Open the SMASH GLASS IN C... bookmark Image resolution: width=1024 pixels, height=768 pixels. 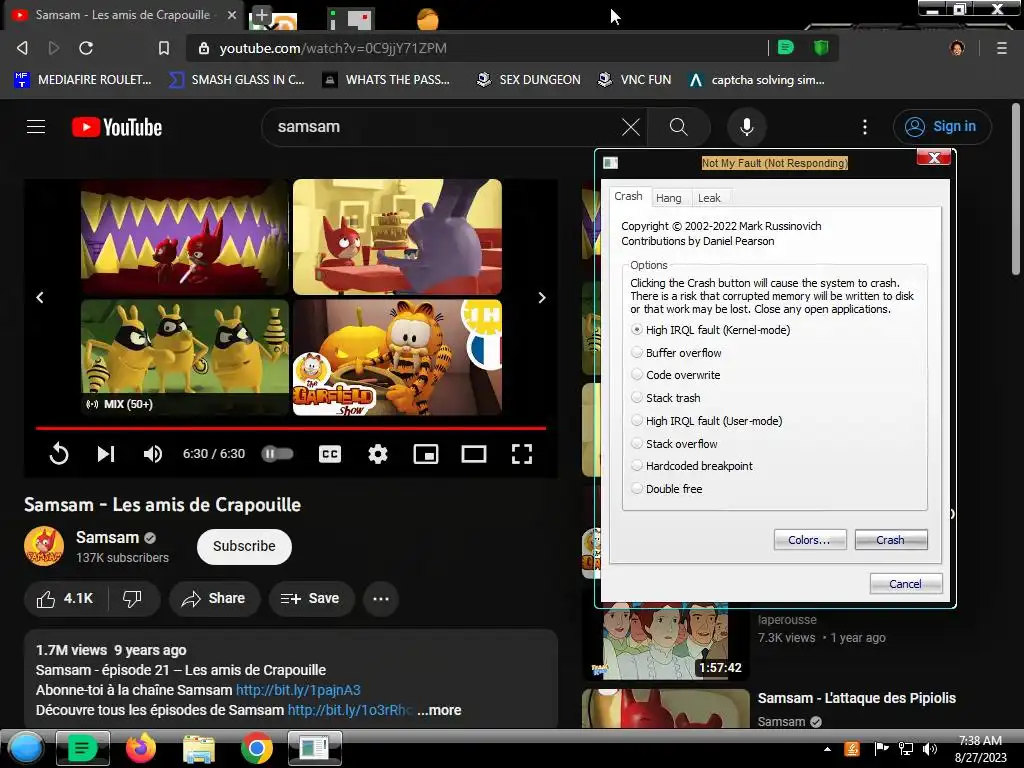(x=236, y=80)
